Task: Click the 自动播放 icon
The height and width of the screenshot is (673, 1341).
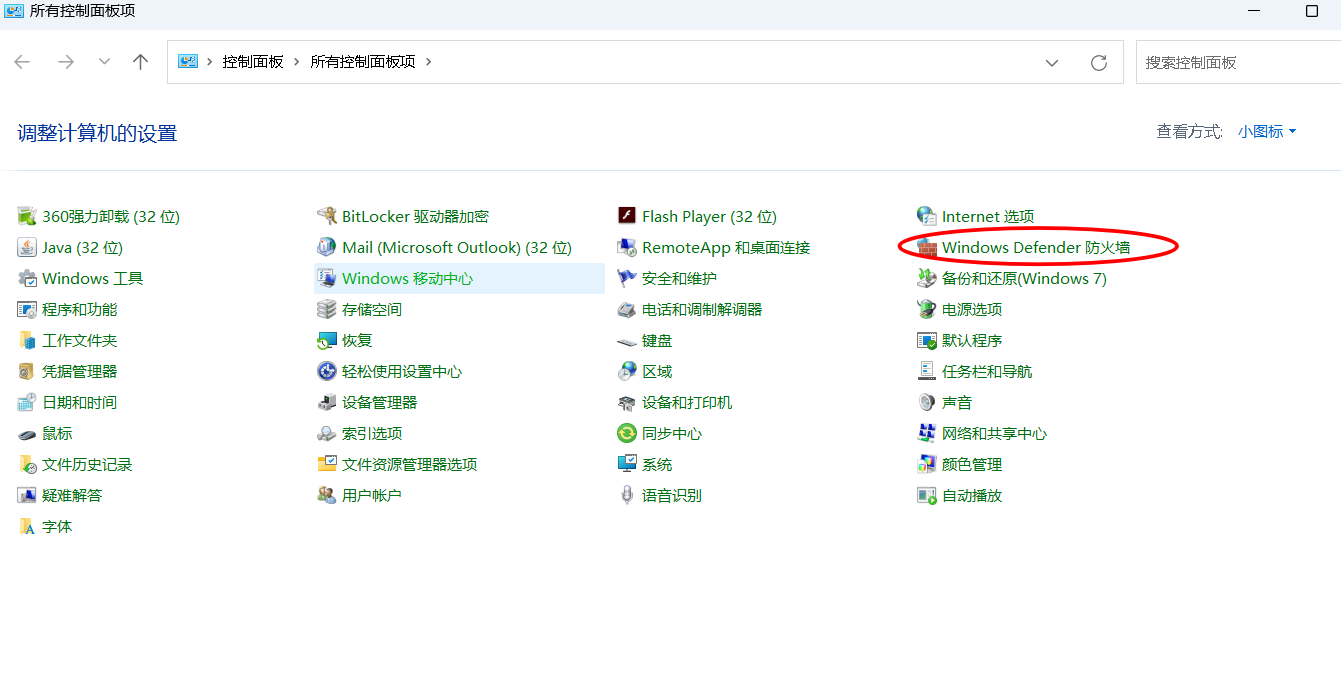Action: tap(926, 495)
